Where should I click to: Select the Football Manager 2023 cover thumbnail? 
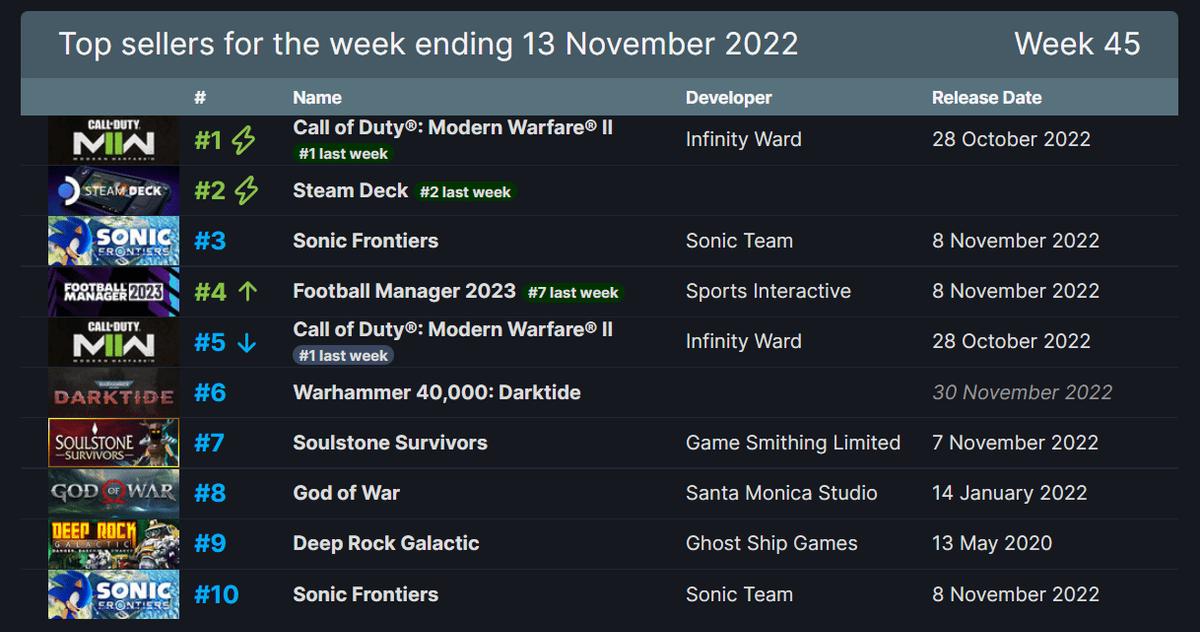click(113, 292)
